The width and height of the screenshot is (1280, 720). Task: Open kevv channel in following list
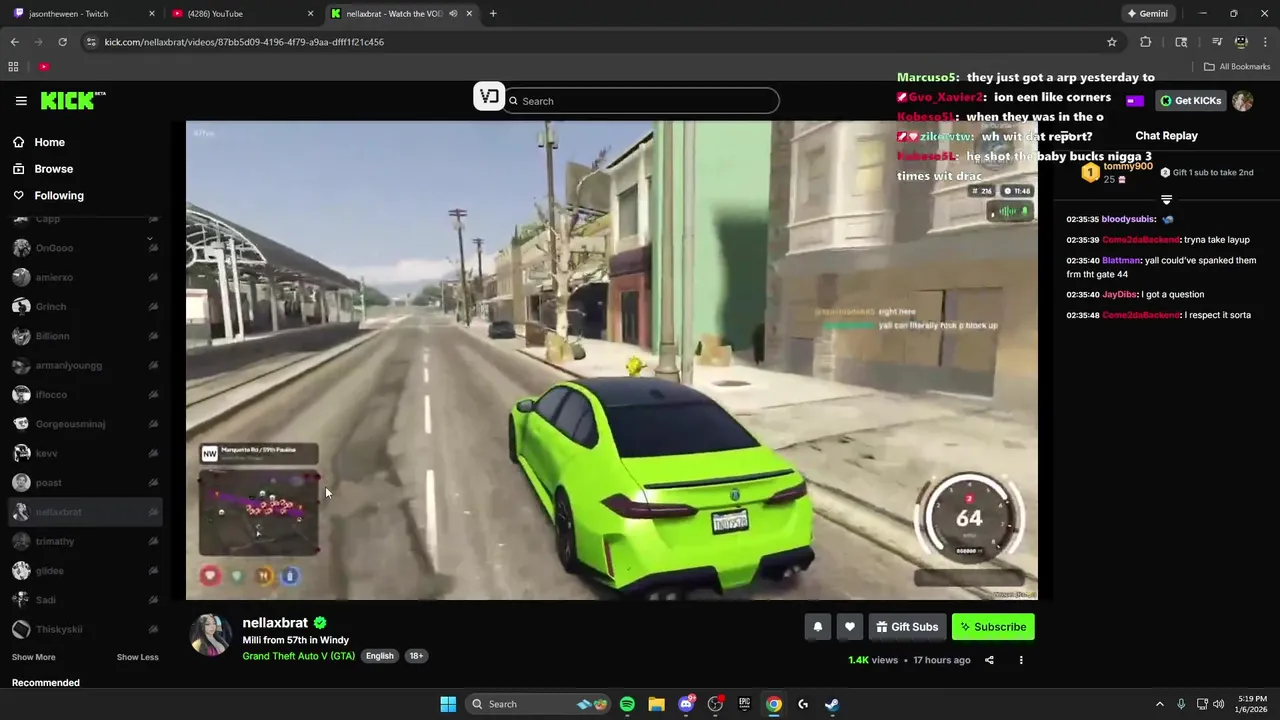(x=85, y=453)
